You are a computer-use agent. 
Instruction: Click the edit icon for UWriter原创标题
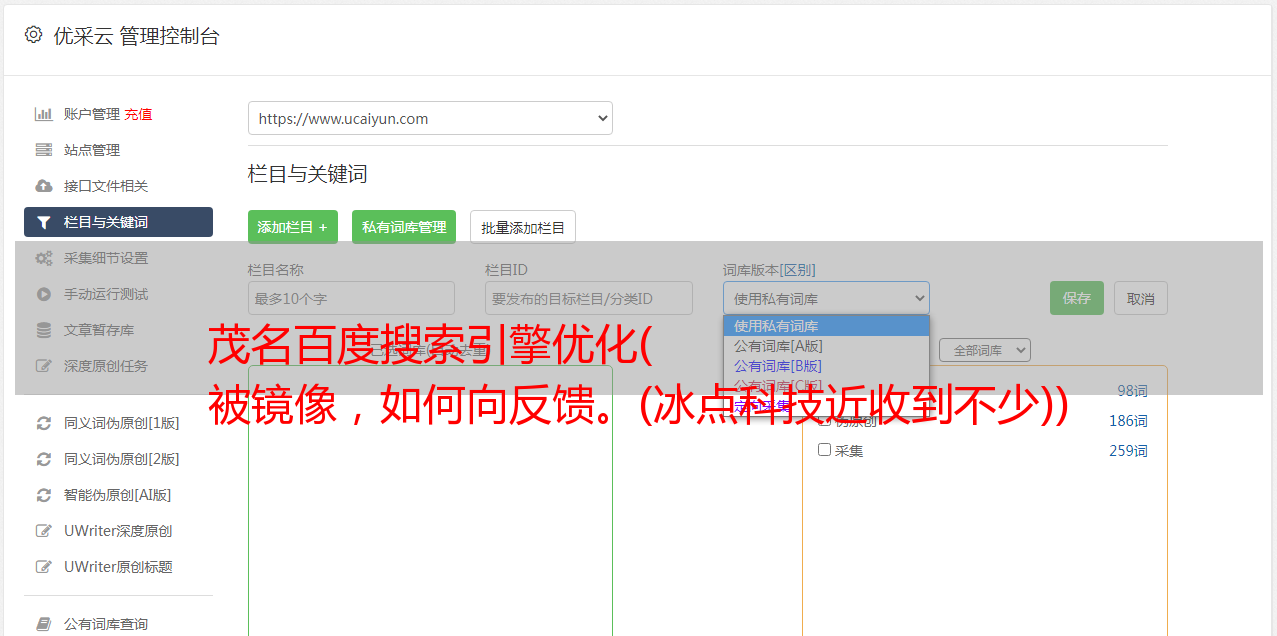coord(43,567)
